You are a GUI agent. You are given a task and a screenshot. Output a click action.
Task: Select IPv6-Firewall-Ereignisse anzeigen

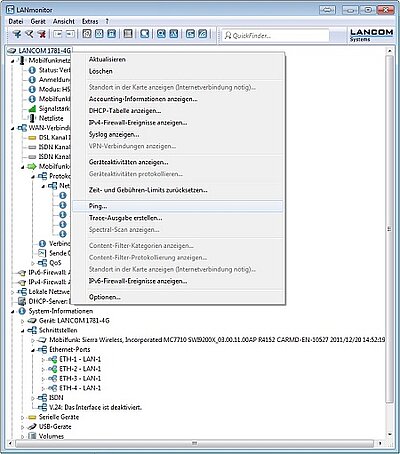(178, 281)
